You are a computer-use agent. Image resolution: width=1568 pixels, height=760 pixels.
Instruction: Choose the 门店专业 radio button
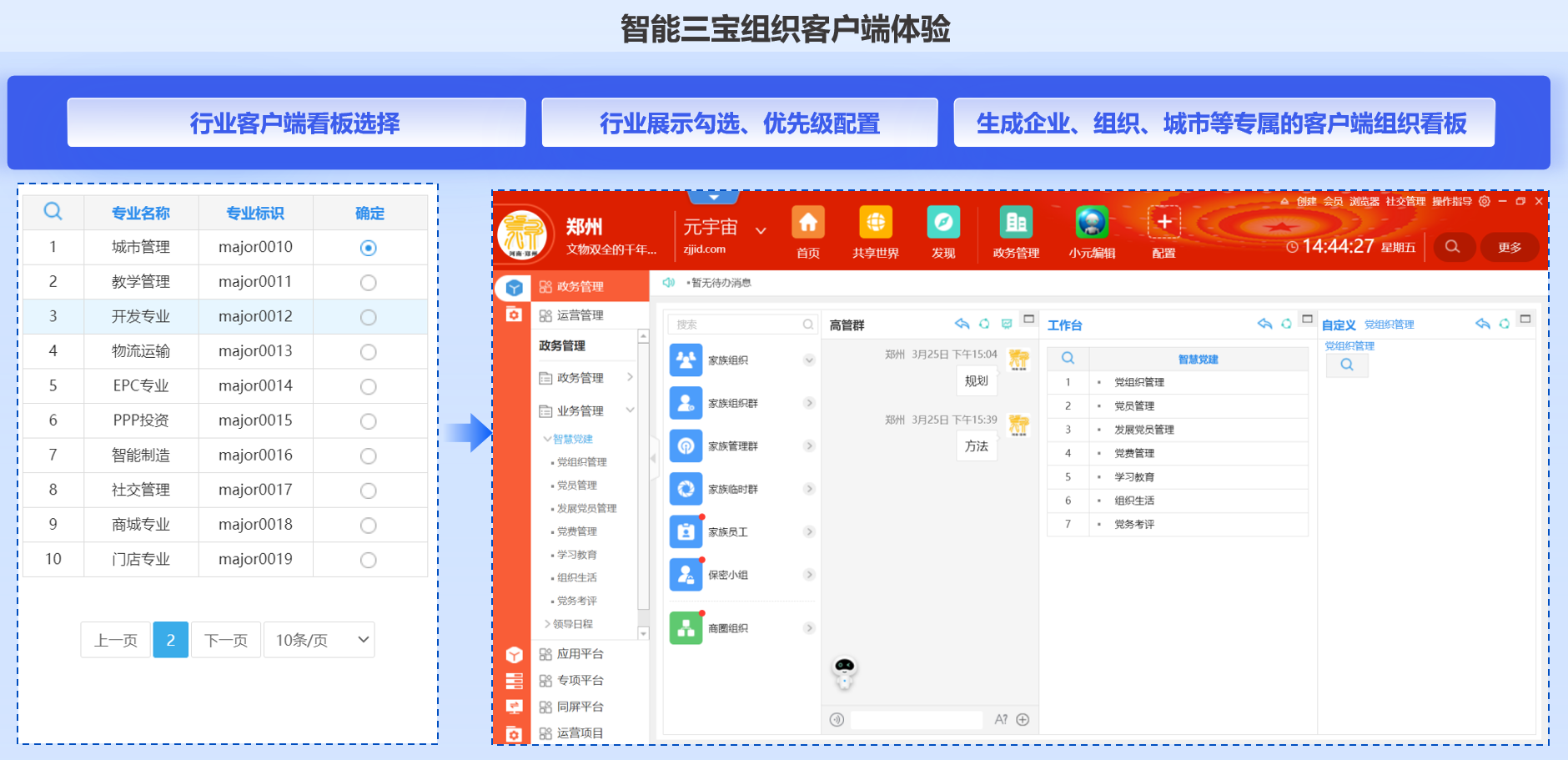(x=368, y=560)
